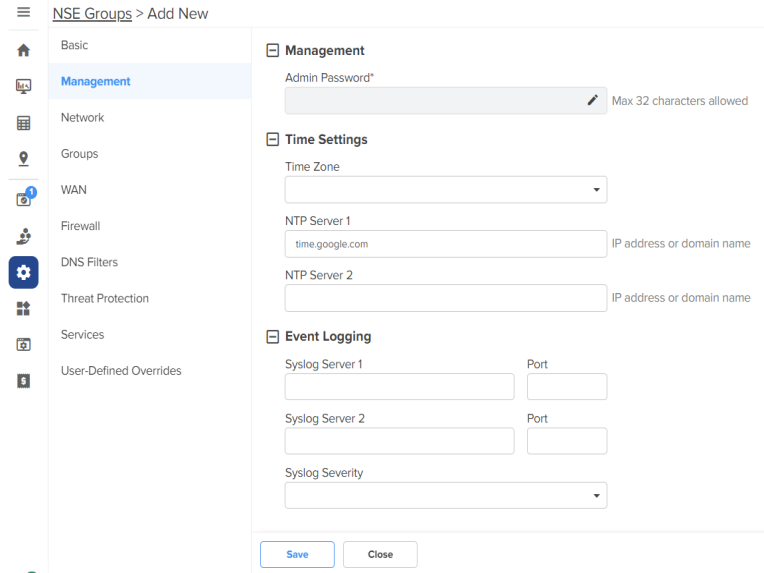The image size is (764, 573).
Task: Collapse the Management section
Action: point(272,50)
